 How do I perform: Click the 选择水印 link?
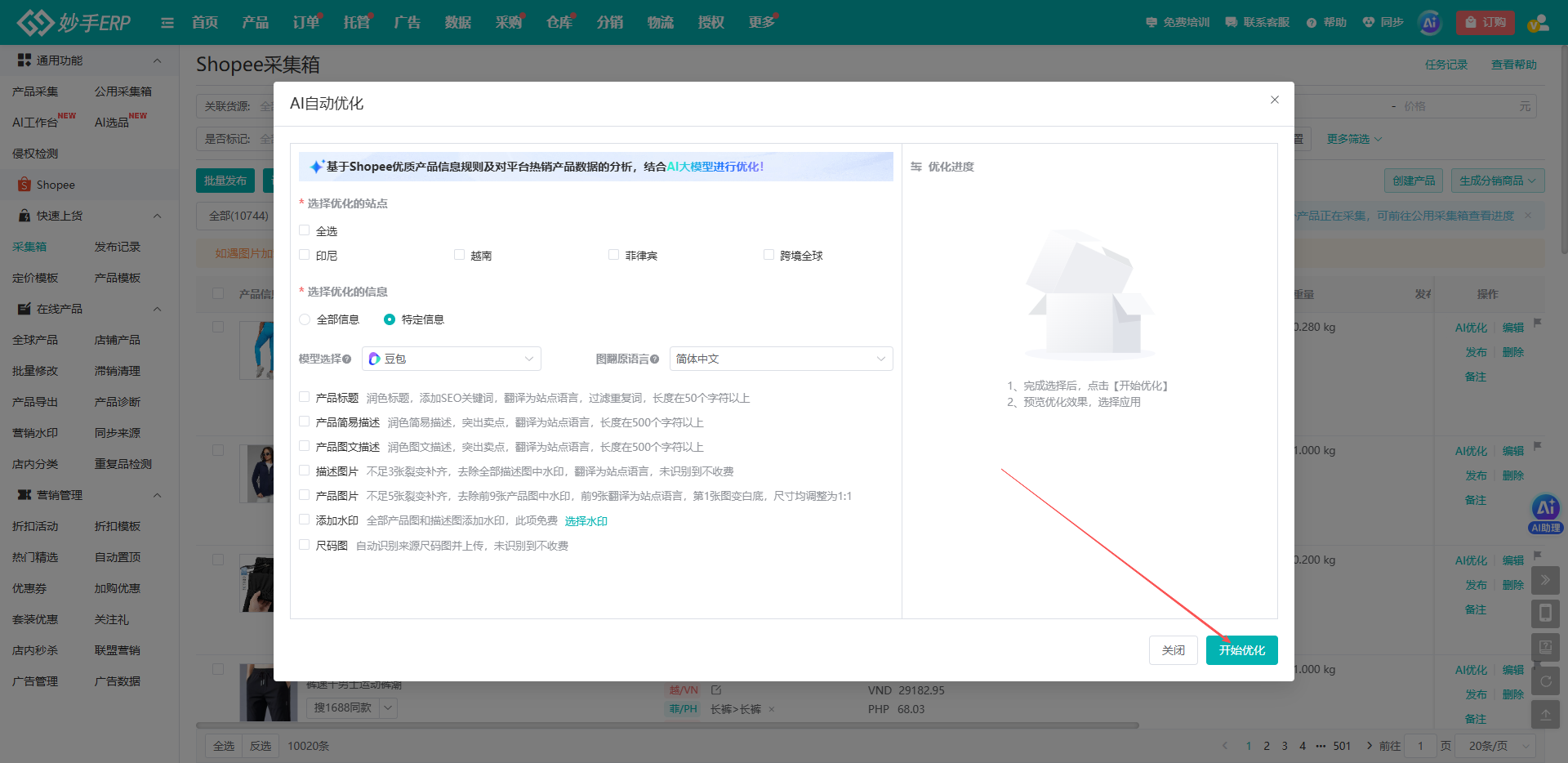coord(586,521)
